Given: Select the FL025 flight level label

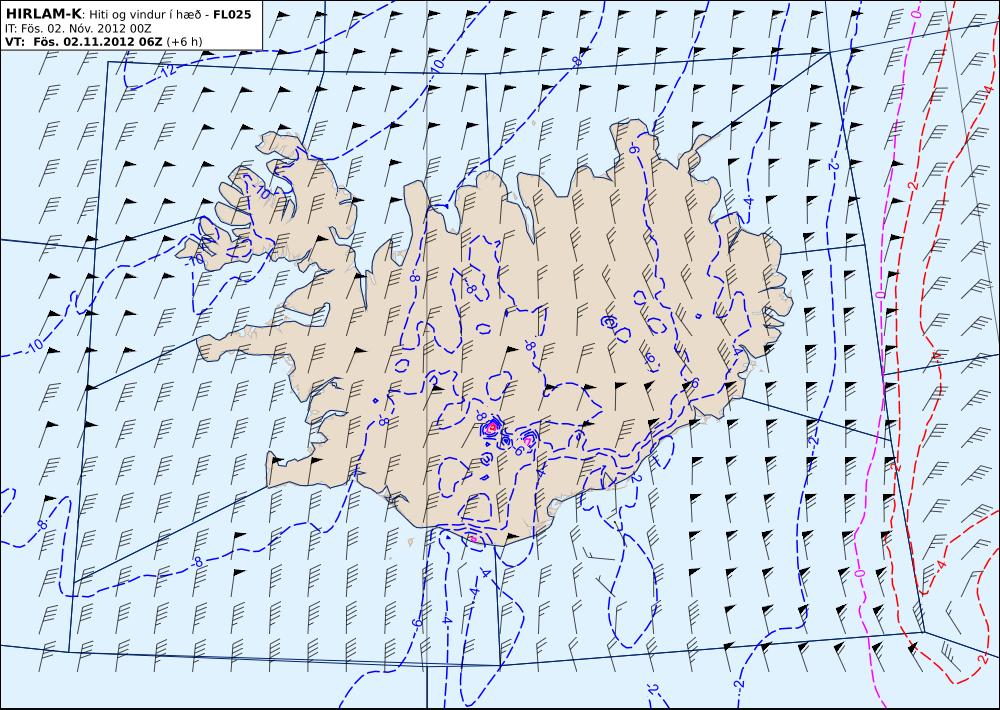Looking at the screenshot, I should 232,14.
